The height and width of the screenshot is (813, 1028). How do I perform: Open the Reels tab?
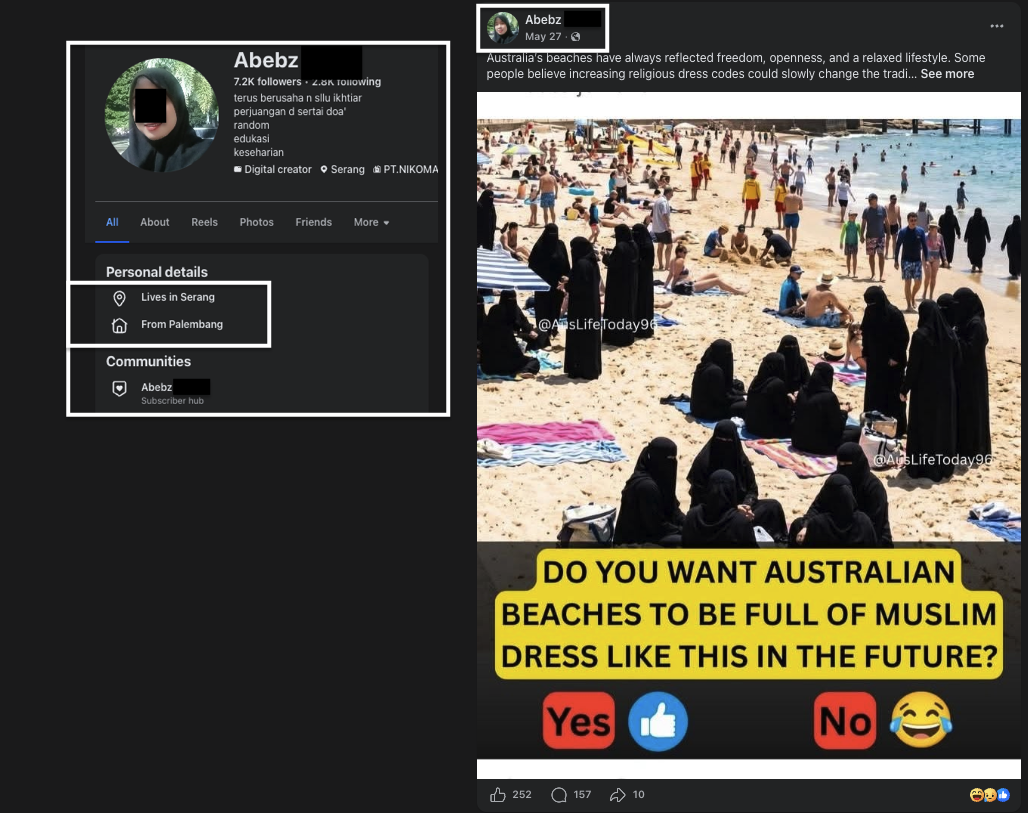205,222
